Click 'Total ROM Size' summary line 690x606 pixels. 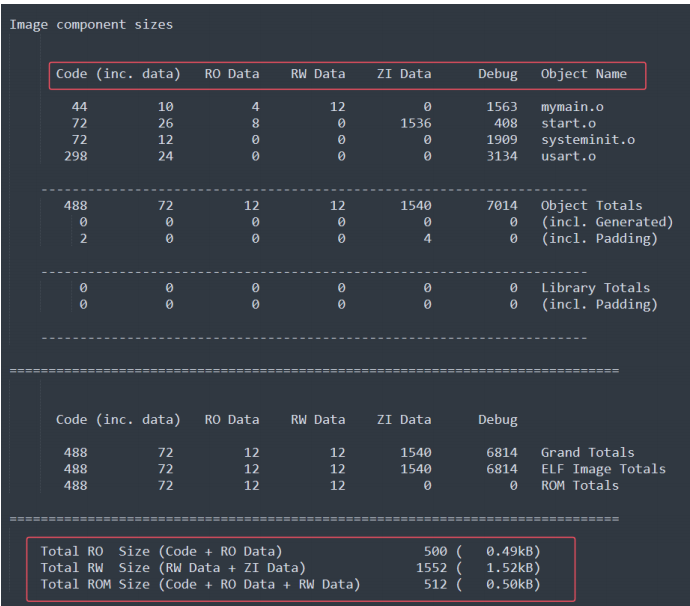tap(290, 584)
